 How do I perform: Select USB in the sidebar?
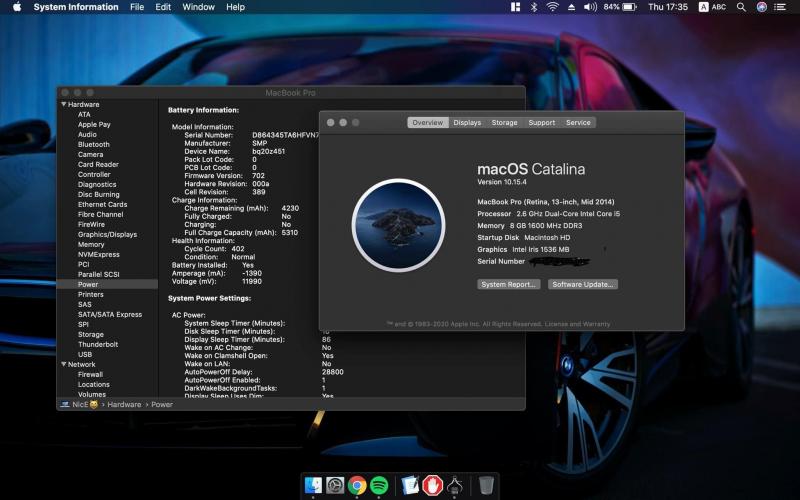point(85,354)
